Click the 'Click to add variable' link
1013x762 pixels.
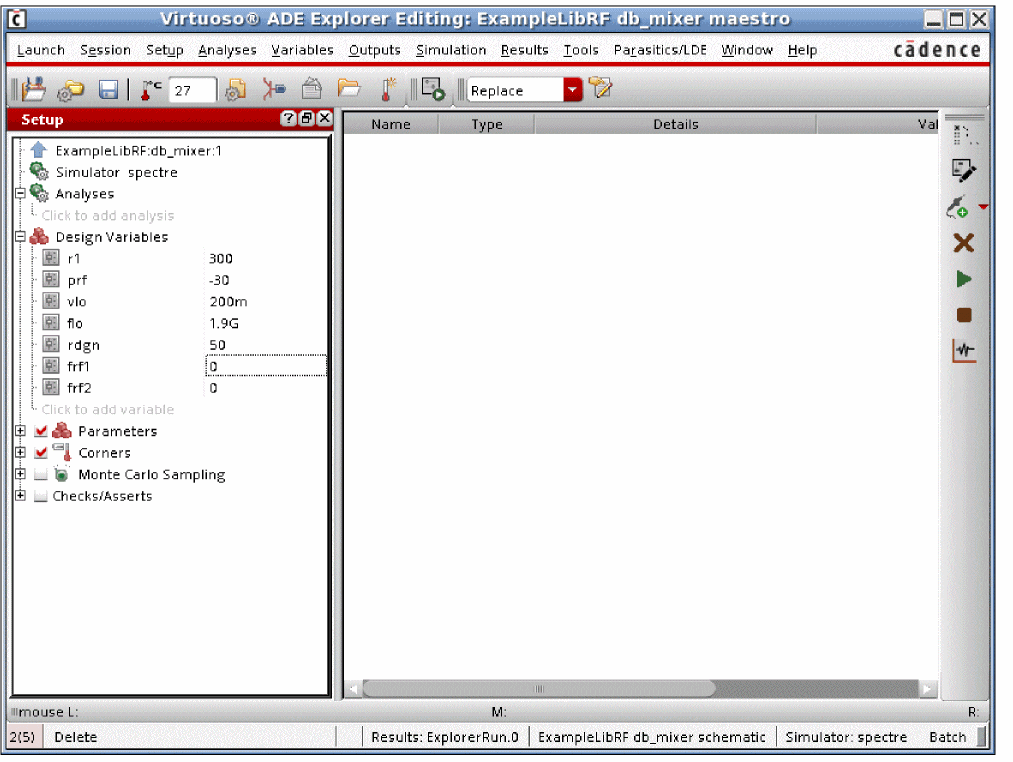pos(108,409)
